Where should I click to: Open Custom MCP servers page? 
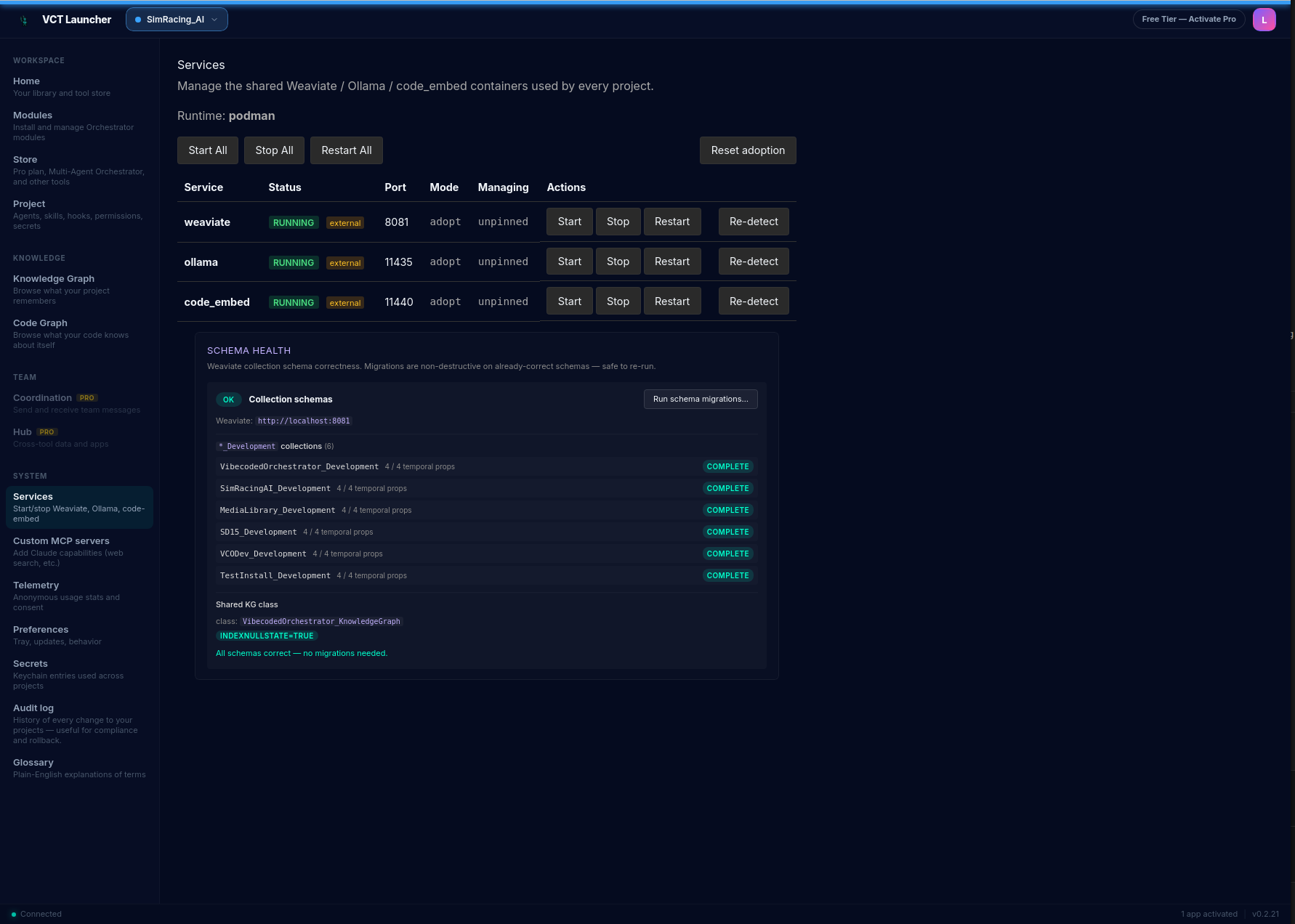click(x=79, y=552)
